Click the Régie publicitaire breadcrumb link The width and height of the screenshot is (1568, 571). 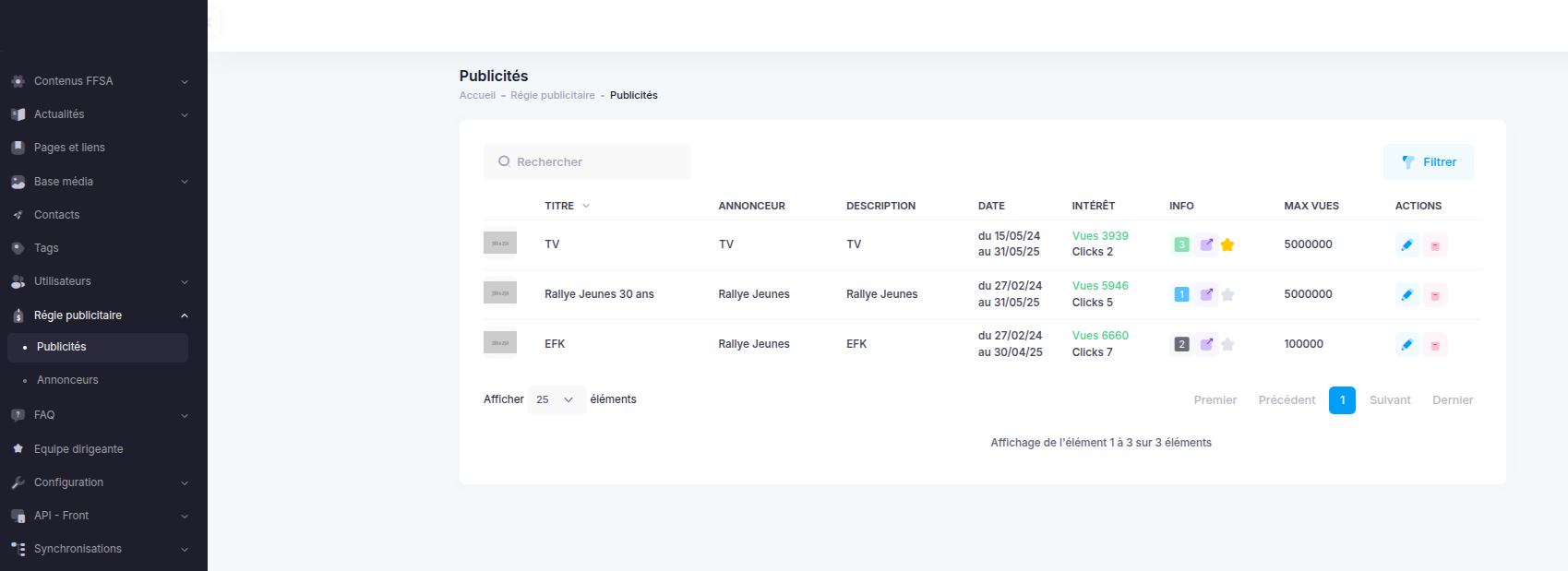click(x=553, y=95)
